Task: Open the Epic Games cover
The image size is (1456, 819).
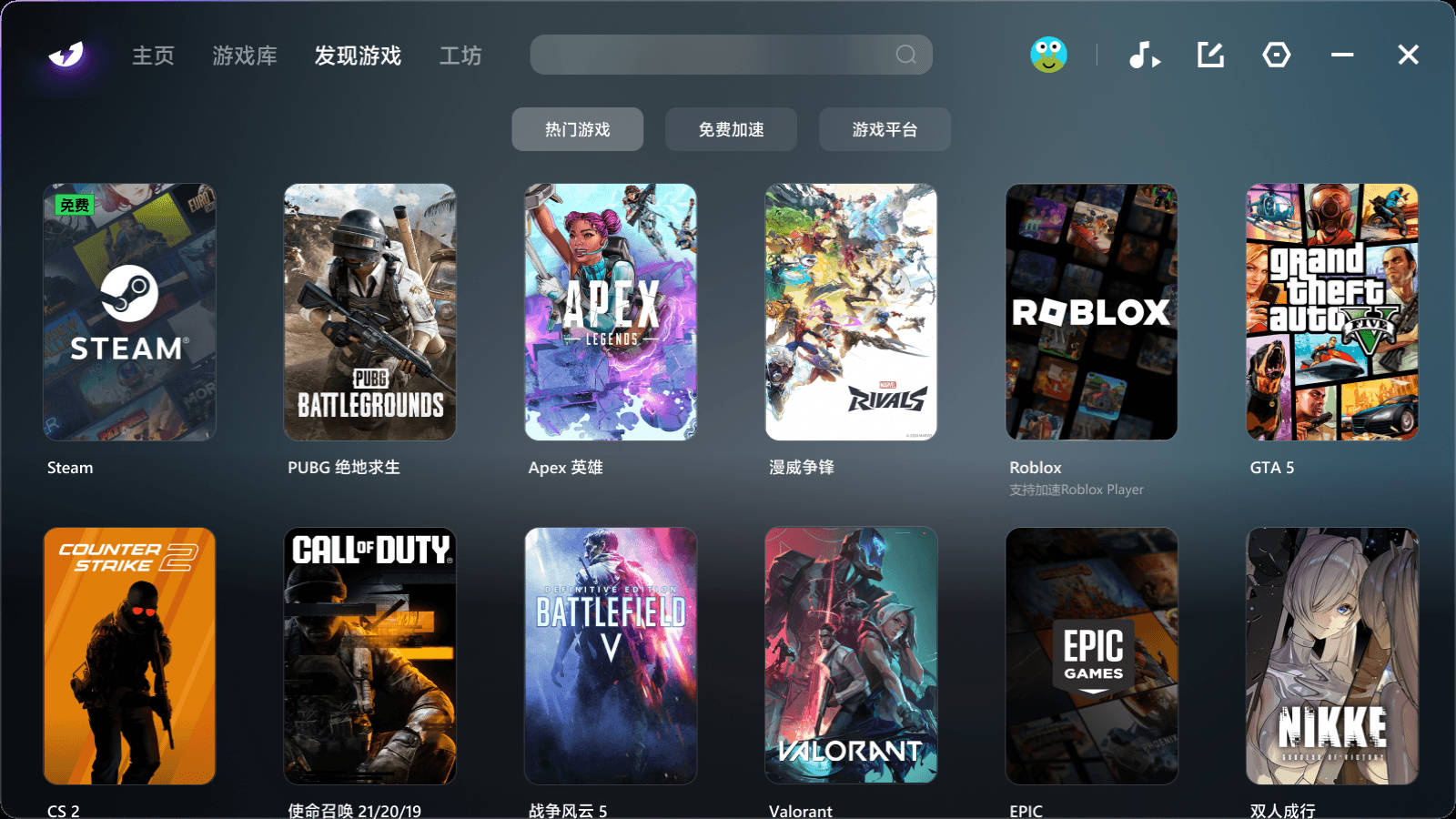Action: 1091,656
